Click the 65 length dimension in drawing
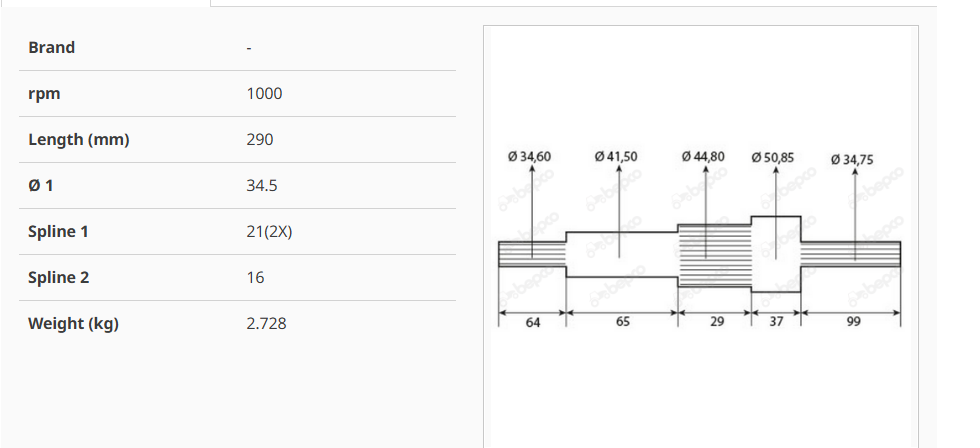Image resolution: width=980 pixels, height=448 pixels. click(x=622, y=322)
